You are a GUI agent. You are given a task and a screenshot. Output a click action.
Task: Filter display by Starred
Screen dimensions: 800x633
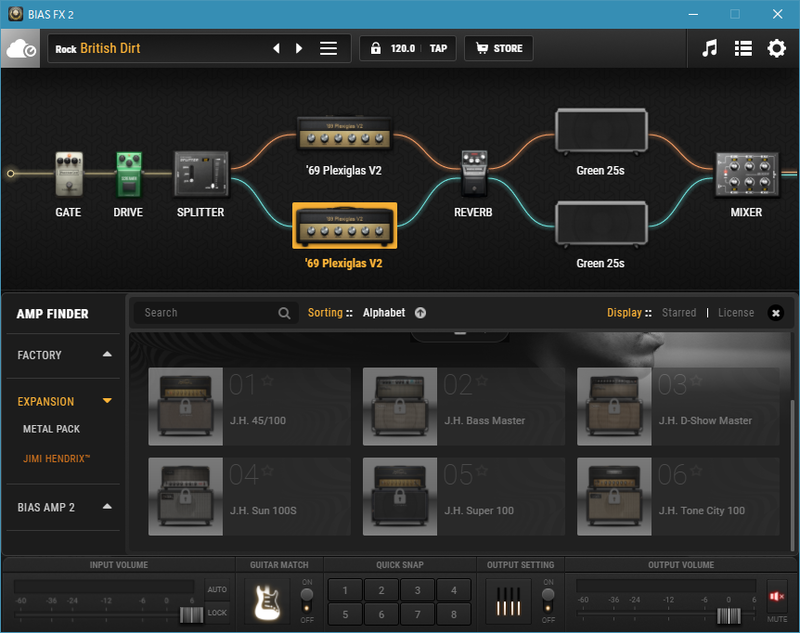pos(679,313)
